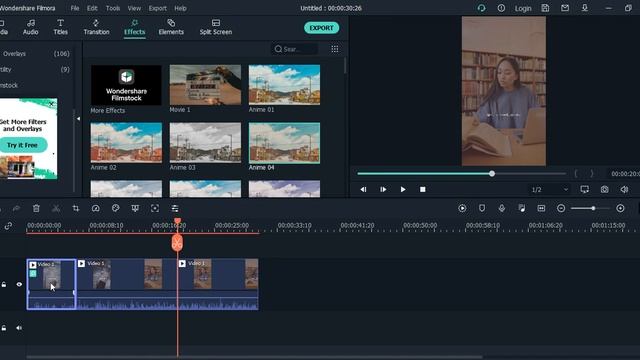
Task: Open the View menu
Action: [134, 8]
